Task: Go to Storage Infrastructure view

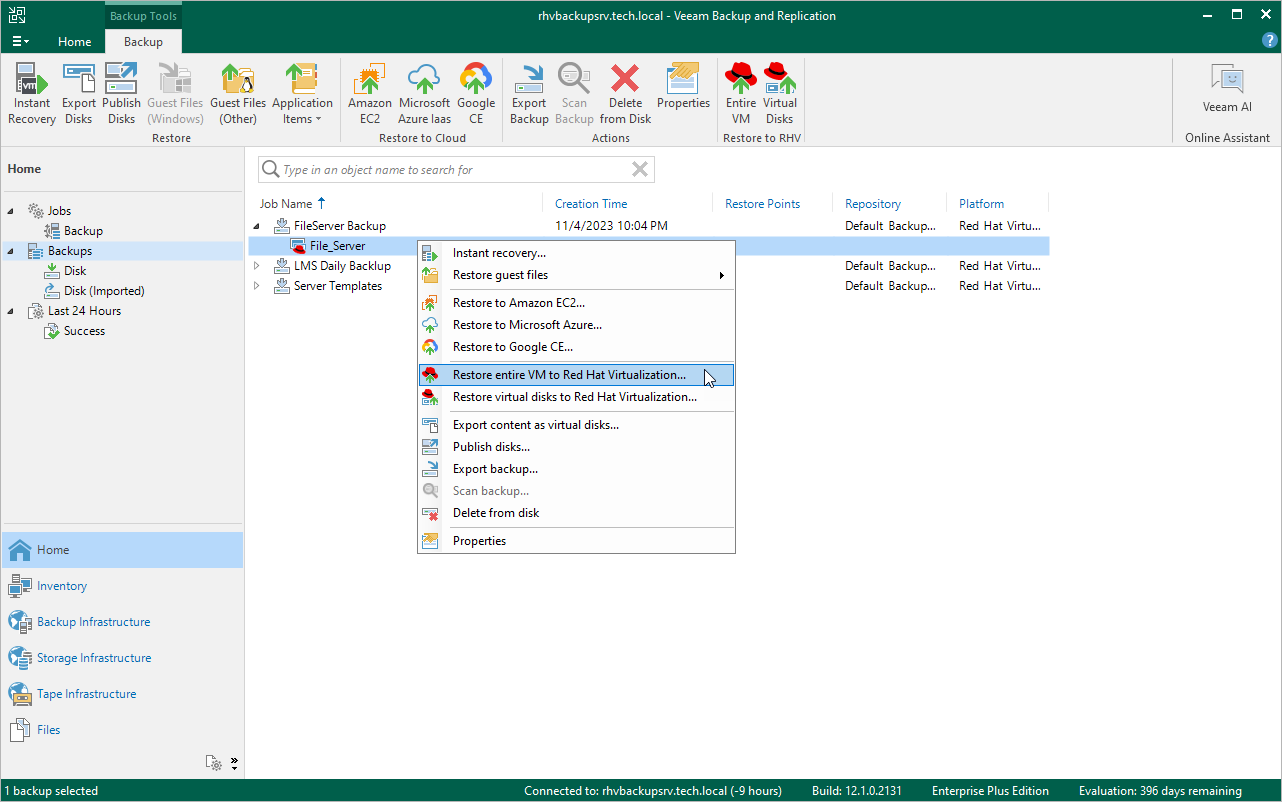Action: click(x=122, y=658)
